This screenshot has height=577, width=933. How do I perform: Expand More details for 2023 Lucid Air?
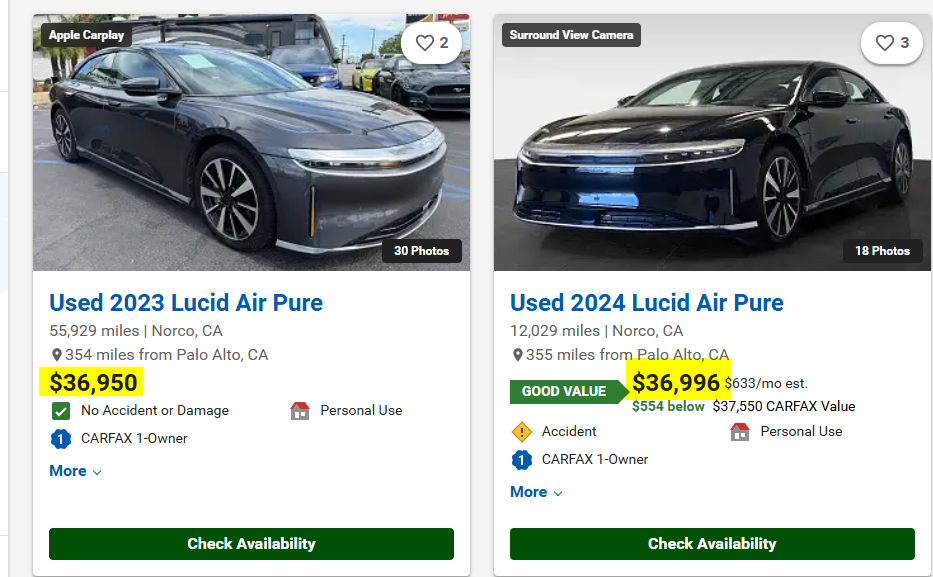[x=75, y=471]
